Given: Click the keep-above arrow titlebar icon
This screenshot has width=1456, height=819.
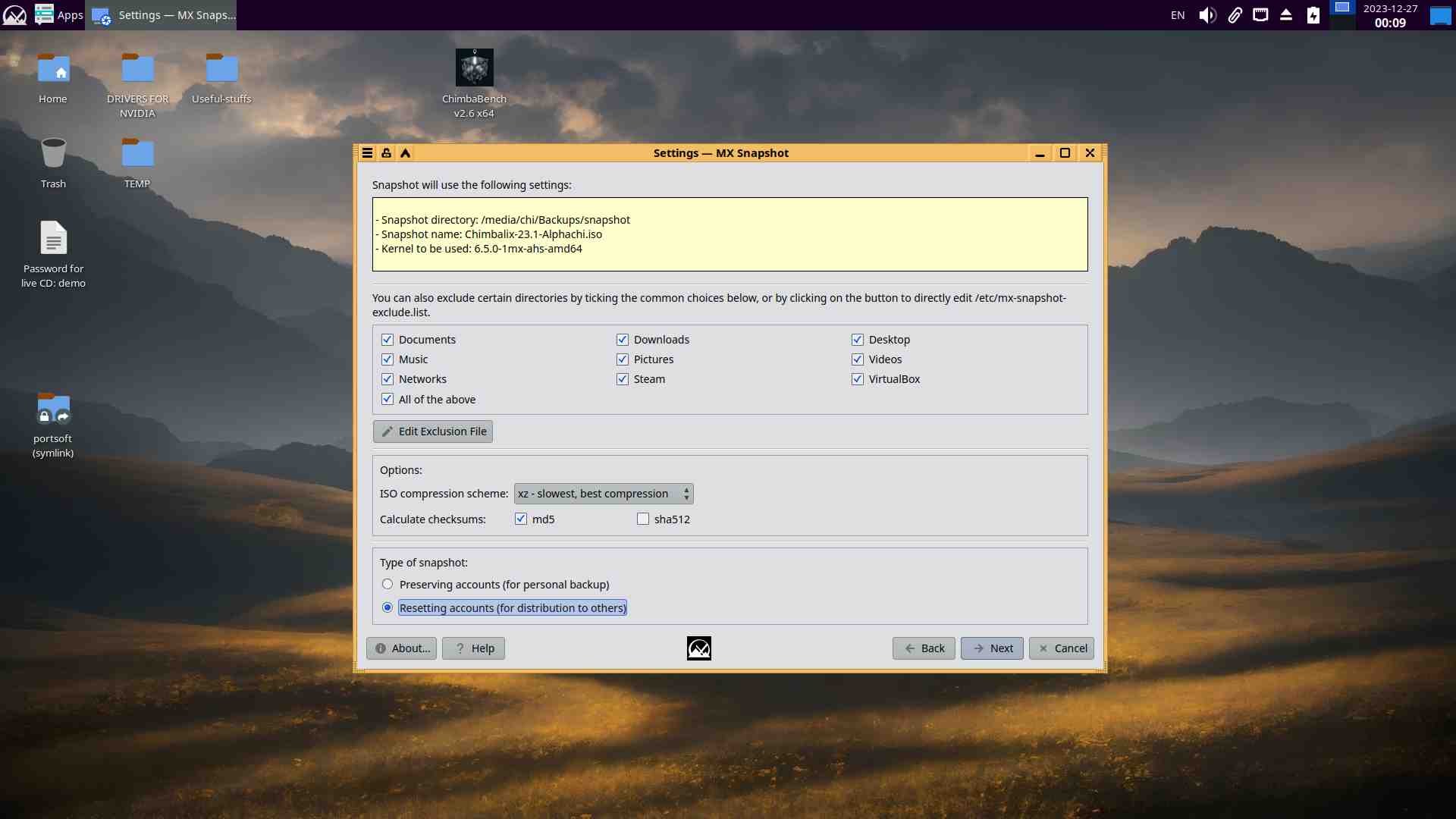Looking at the screenshot, I should [406, 153].
